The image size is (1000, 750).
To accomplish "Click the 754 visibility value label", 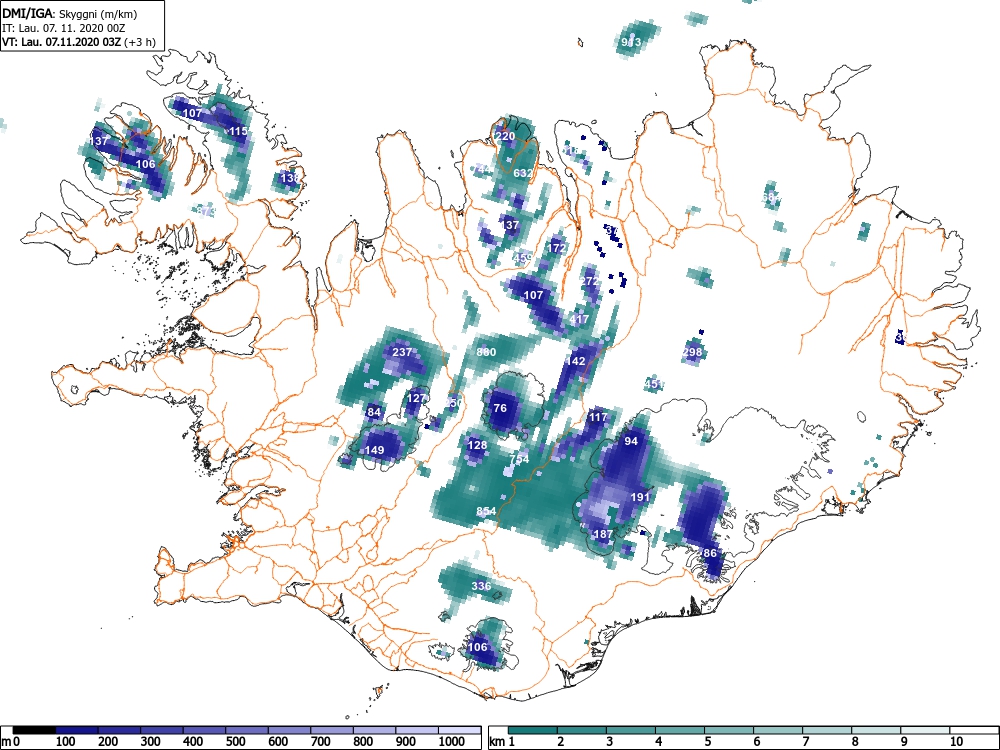I will 519,459.
